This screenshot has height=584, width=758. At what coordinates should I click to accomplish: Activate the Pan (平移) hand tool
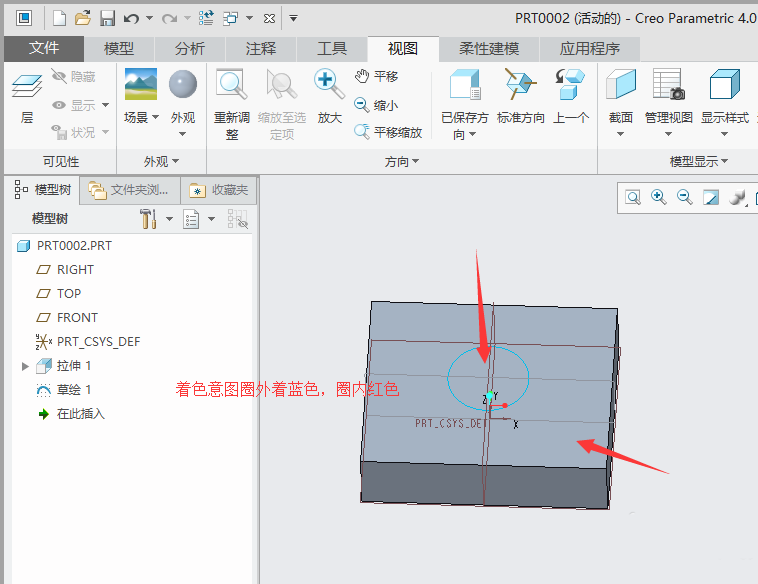[x=363, y=77]
